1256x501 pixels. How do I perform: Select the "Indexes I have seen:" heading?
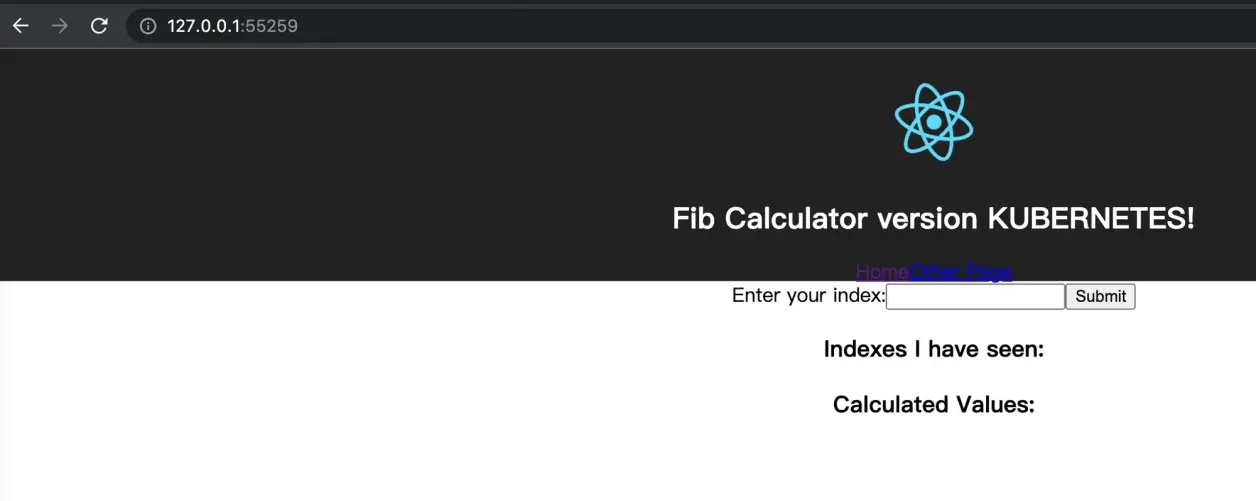click(x=933, y=349)
